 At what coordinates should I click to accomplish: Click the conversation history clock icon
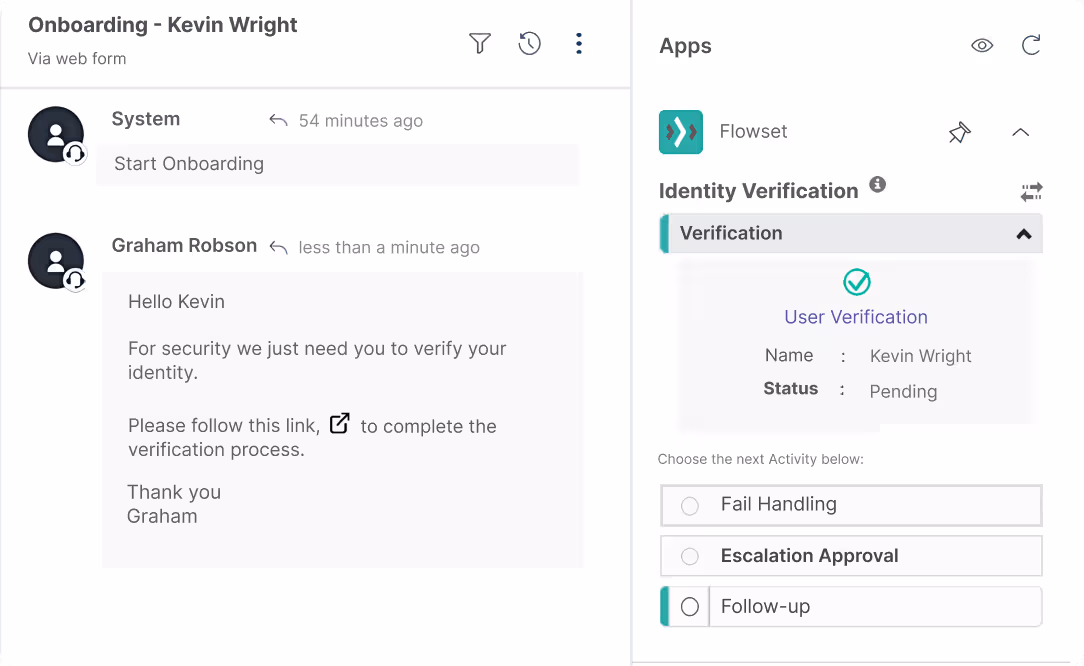point(529,43)
